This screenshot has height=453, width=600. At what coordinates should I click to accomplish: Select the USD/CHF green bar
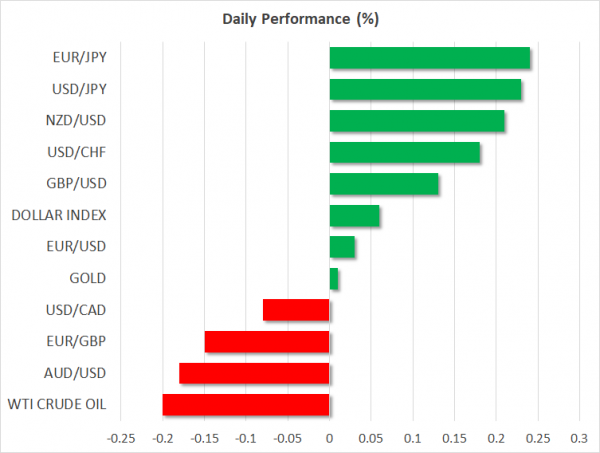[x=404, y=153]
